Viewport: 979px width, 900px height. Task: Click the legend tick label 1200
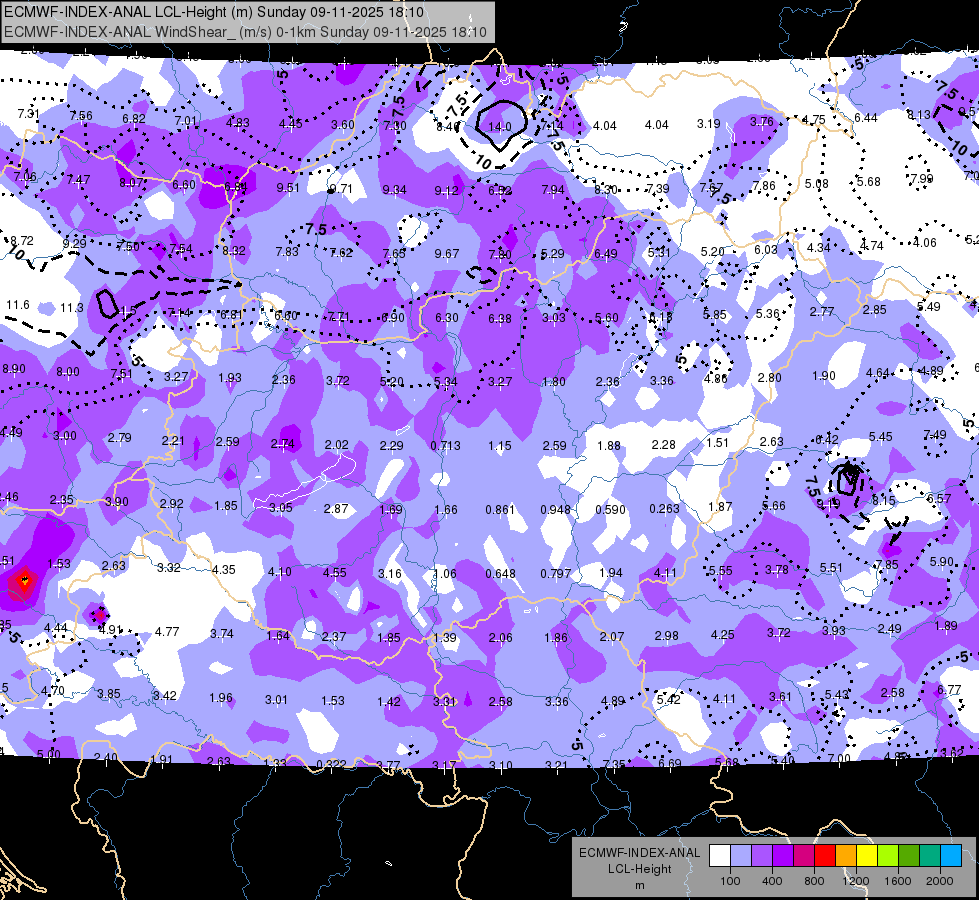(855, 881)
